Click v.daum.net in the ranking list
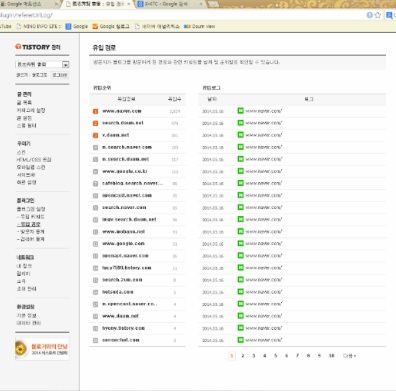 [116, 135]
